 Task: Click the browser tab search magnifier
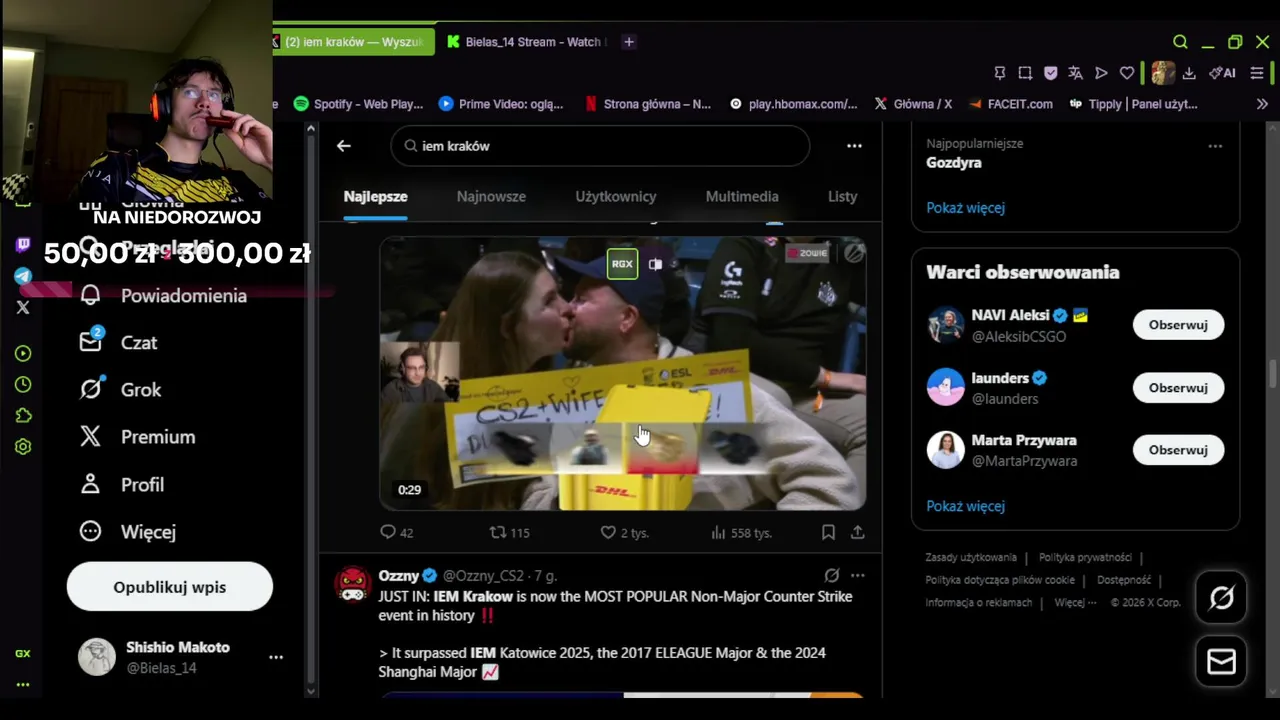pyautogui.click(x=1180, y=42)
